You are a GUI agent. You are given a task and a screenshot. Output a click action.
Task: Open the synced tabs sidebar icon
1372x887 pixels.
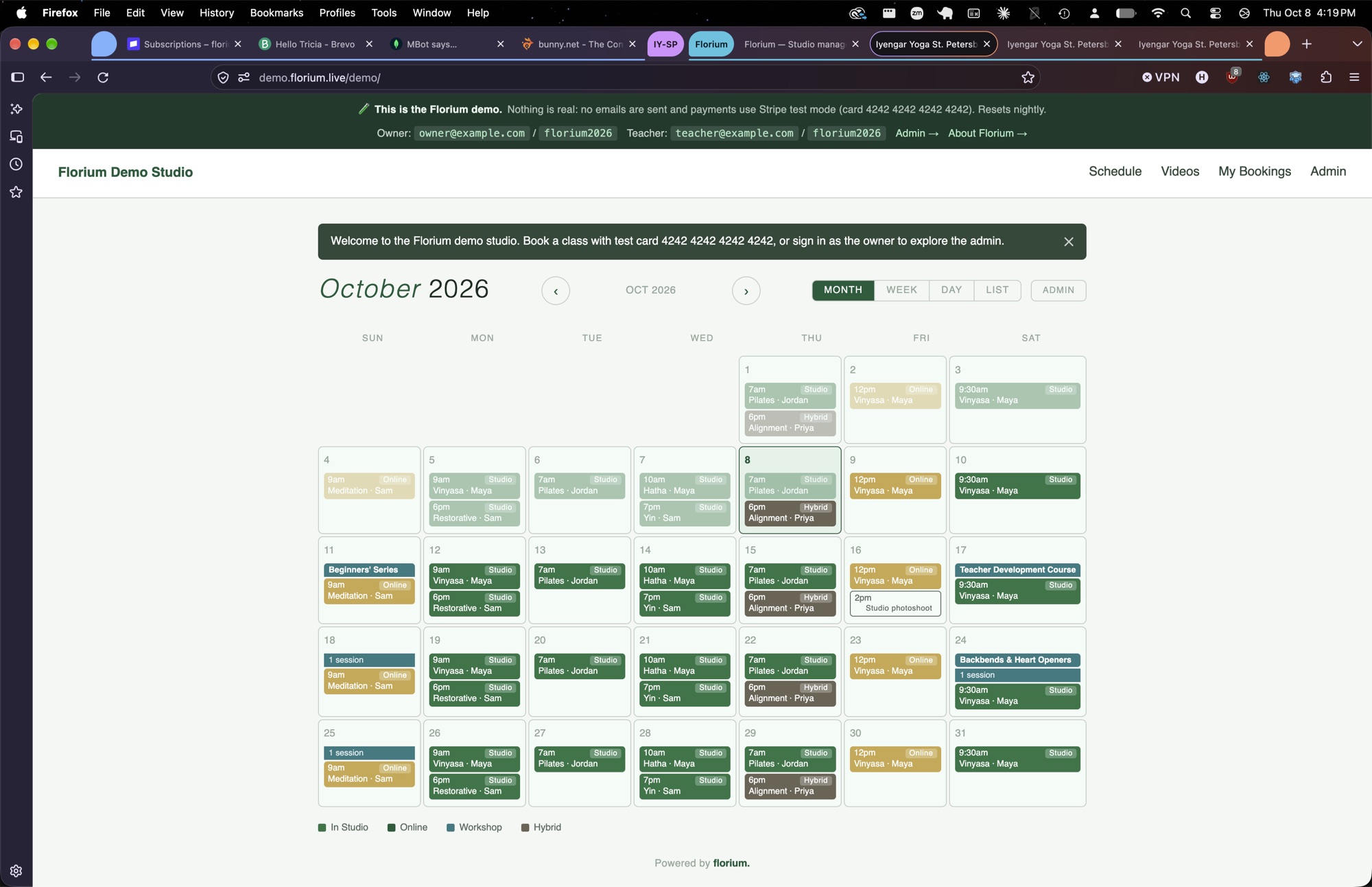[x=16, y=137]
